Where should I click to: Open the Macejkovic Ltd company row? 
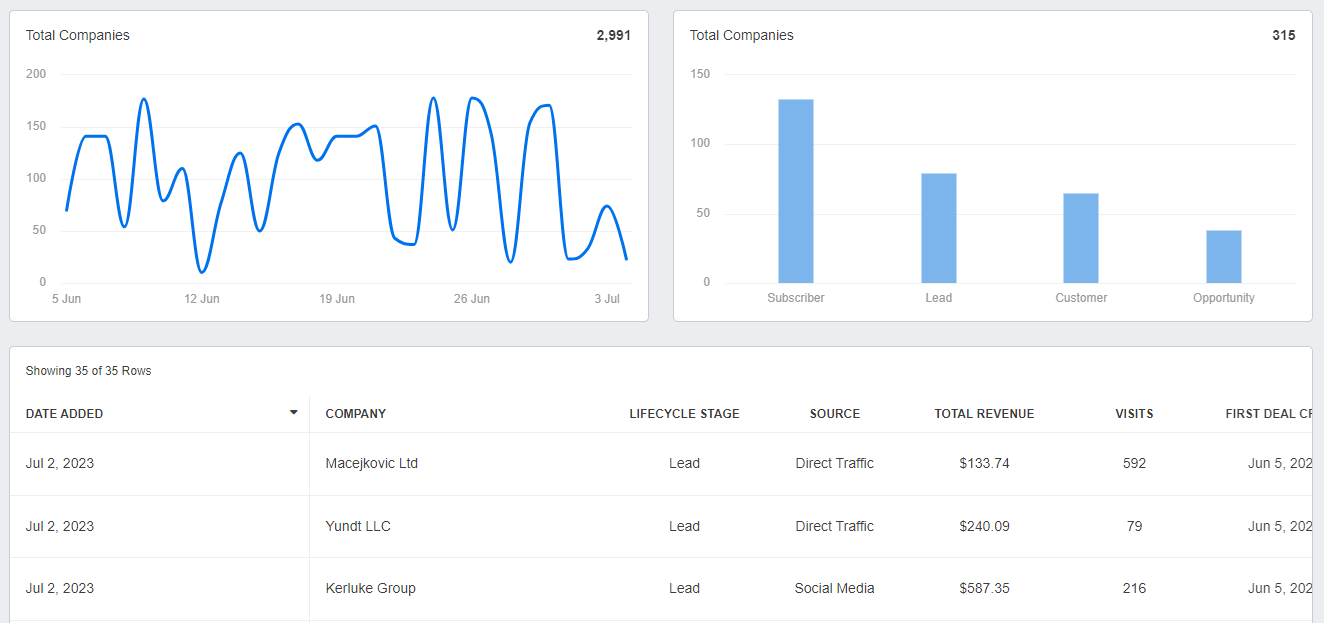click(371, 464)
